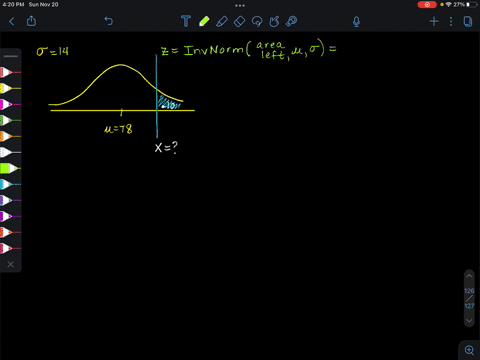Screen dimensions: 480x360
Task: Undo the last stroke
Action: pyautogui.click(x=109, y=21)
